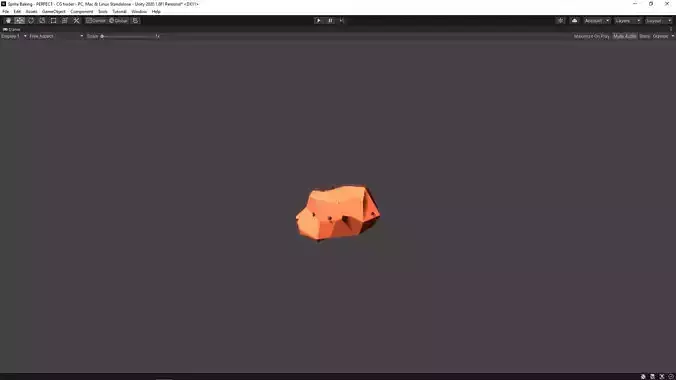
Task: Click the Unity logo in title bar
Action: pyautogui.click(x=3, y=4)
